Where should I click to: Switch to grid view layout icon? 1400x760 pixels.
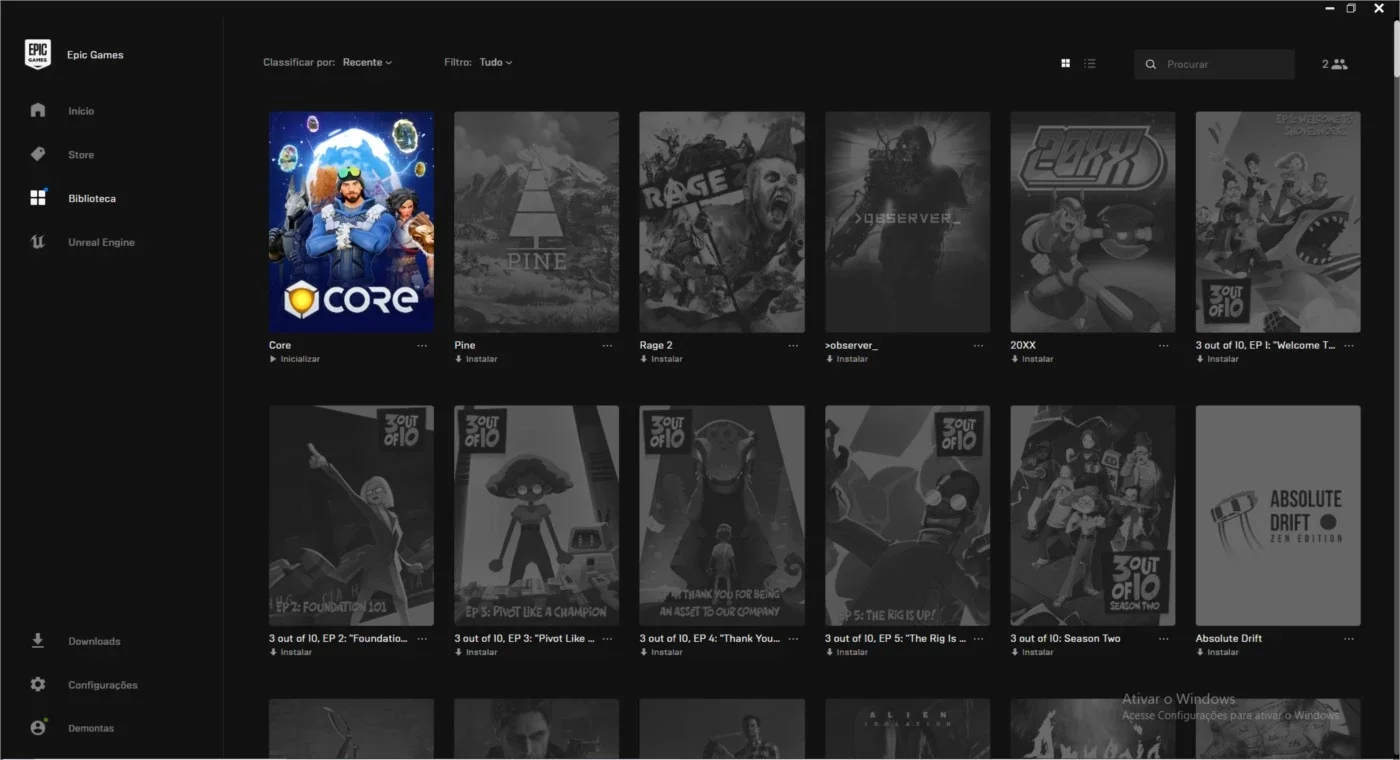click(x=1065, y=63)
